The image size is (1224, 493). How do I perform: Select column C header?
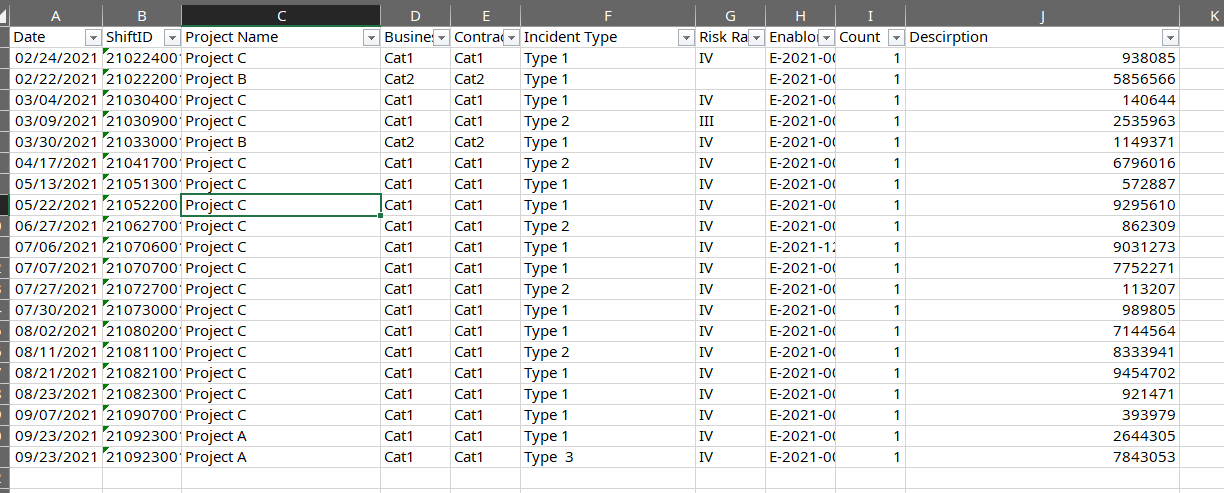[281, 14]
